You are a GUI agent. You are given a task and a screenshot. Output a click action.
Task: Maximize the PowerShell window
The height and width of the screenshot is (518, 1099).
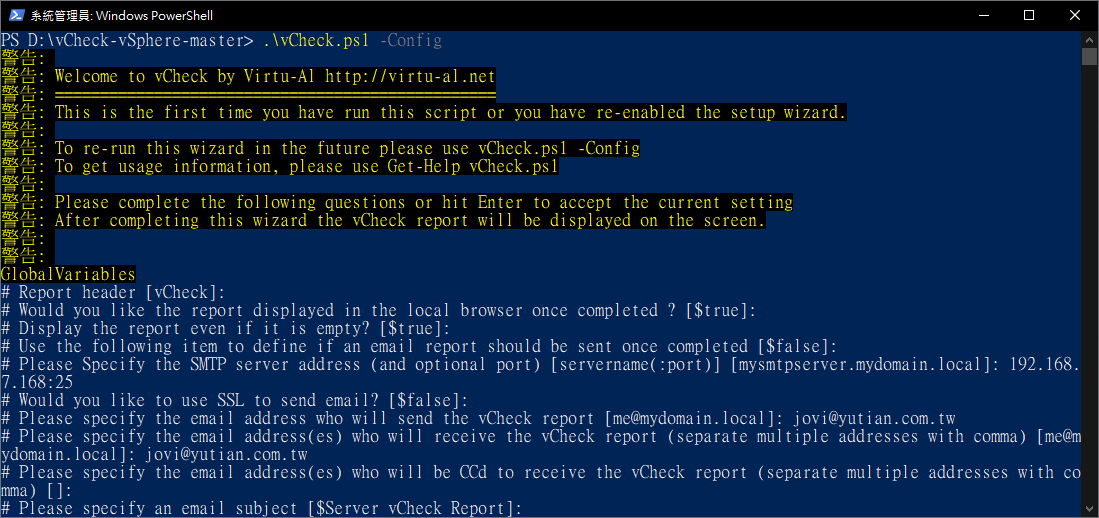click(1029, 15)
